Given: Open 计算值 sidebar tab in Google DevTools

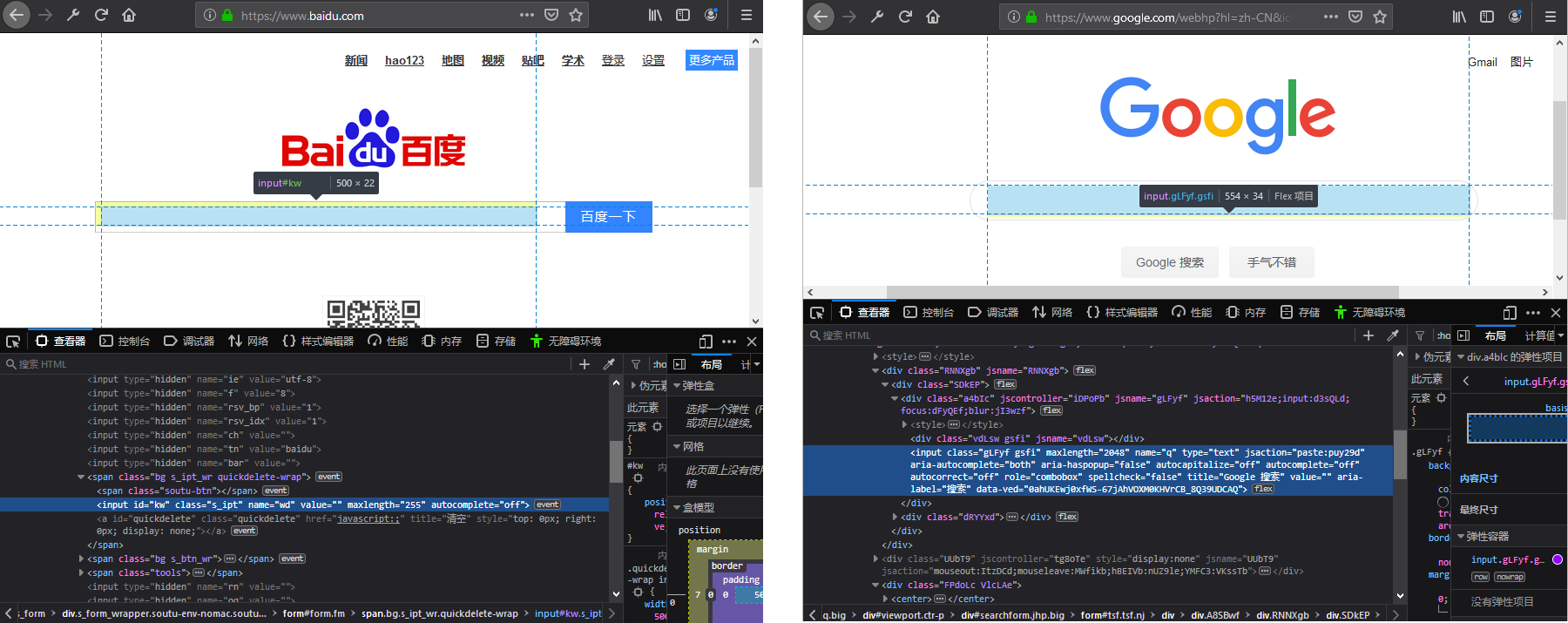Looking at the screenshot, I should (x=1539, y=335).
